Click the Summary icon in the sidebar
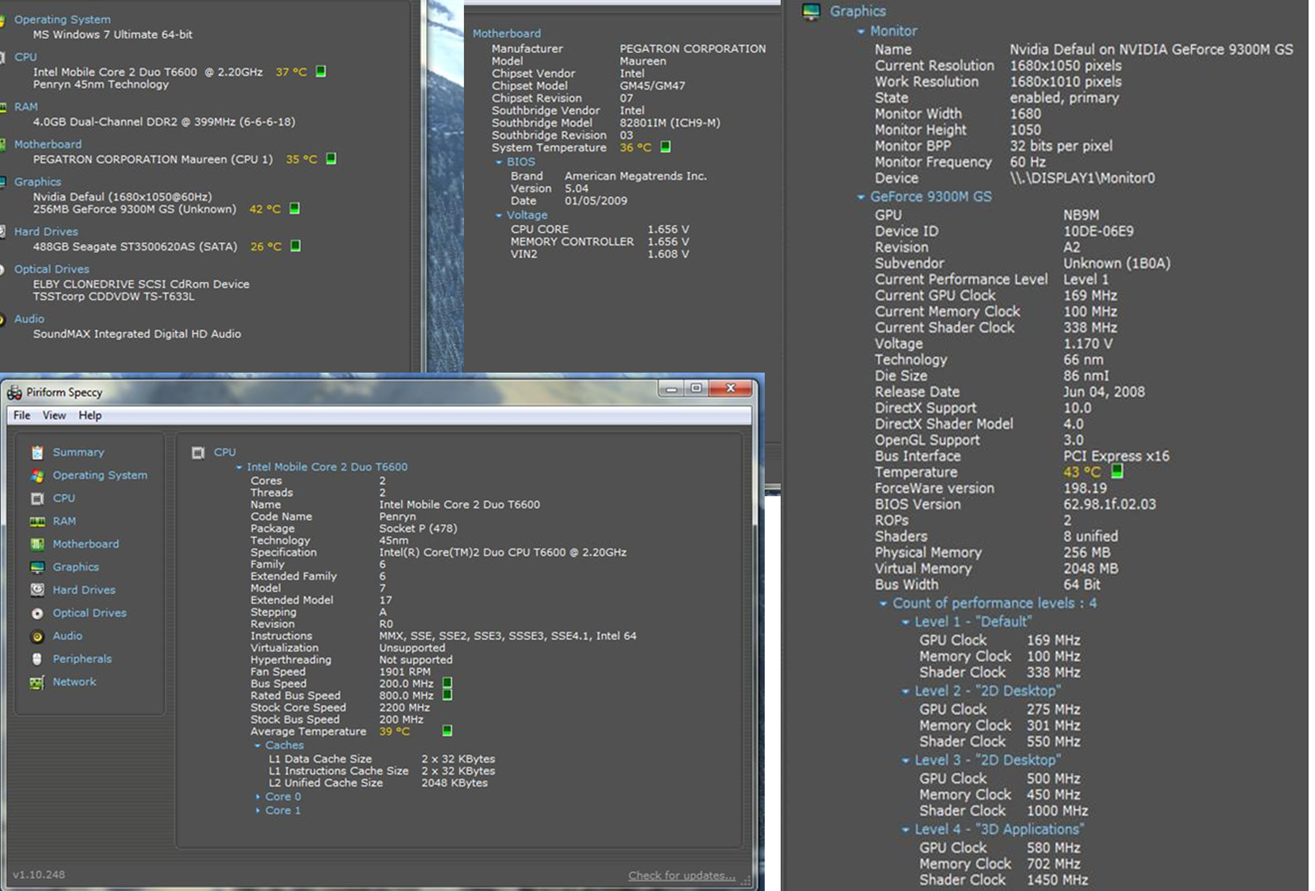This screenshot has width=1315, height=891. coord(37,453)
